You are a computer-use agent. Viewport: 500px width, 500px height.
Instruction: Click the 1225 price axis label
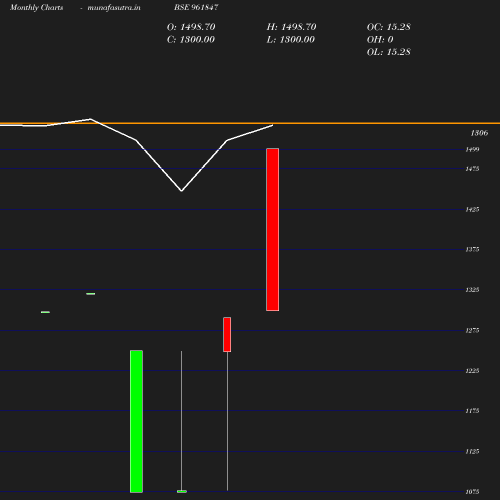click(x=472, y=371)
